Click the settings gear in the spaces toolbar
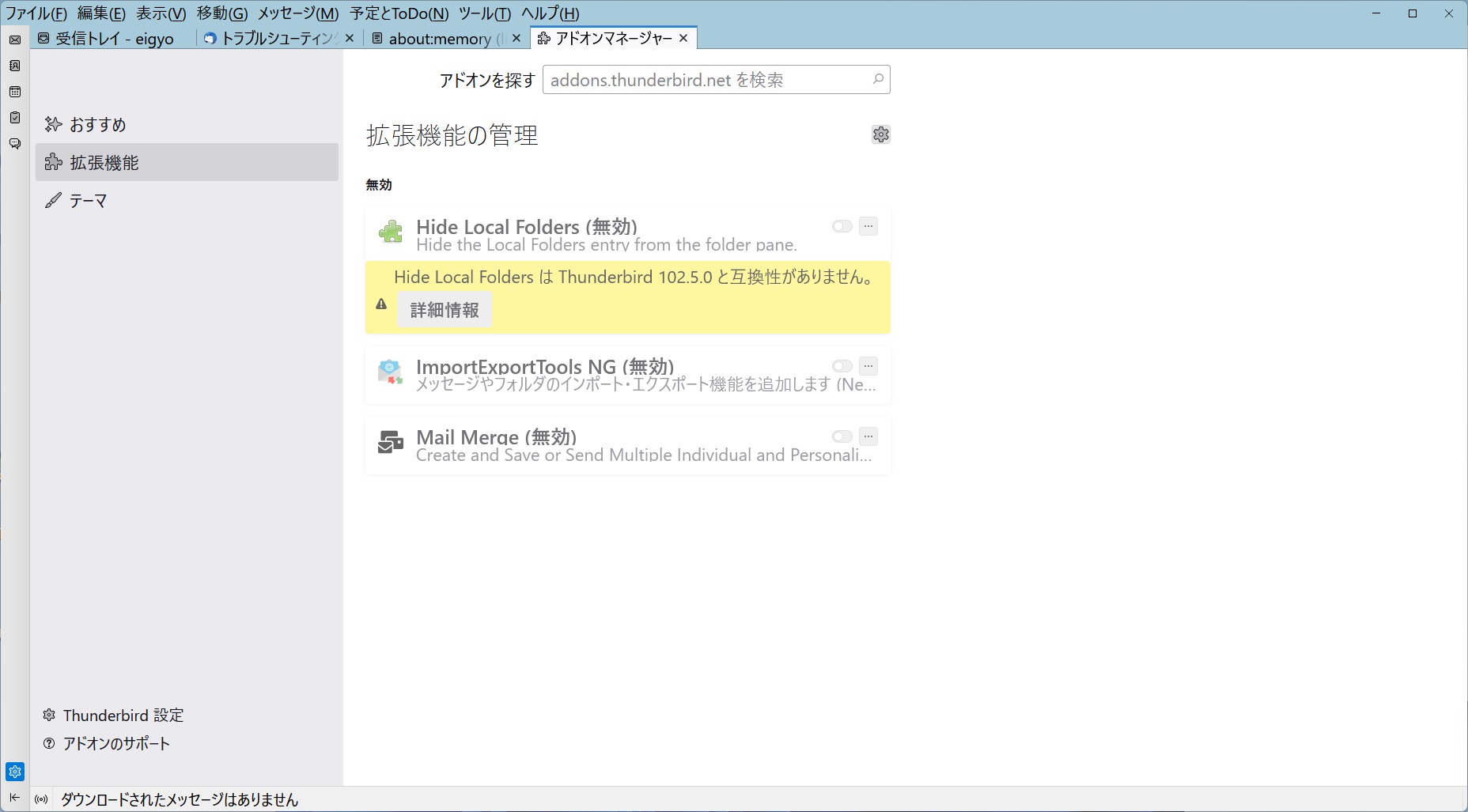Viewport: 1468px width, 812px height. click(15, 772)
